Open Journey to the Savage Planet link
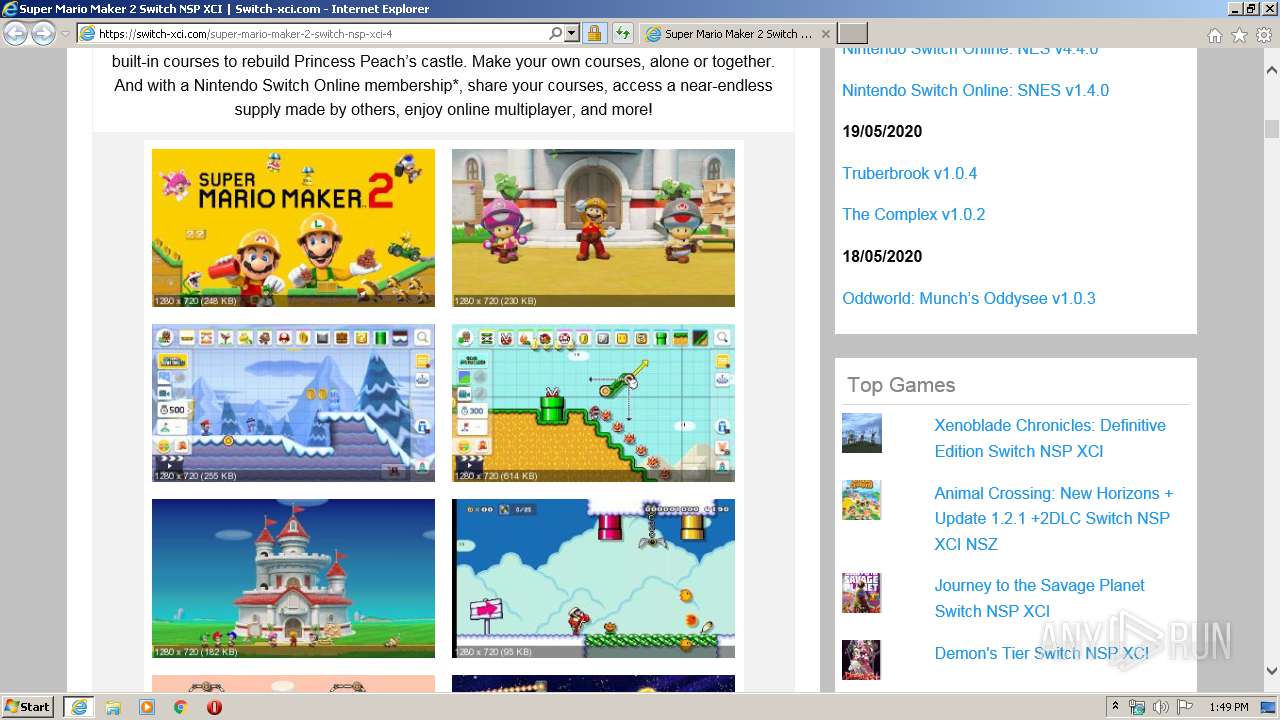 (x=1039, y=598)
